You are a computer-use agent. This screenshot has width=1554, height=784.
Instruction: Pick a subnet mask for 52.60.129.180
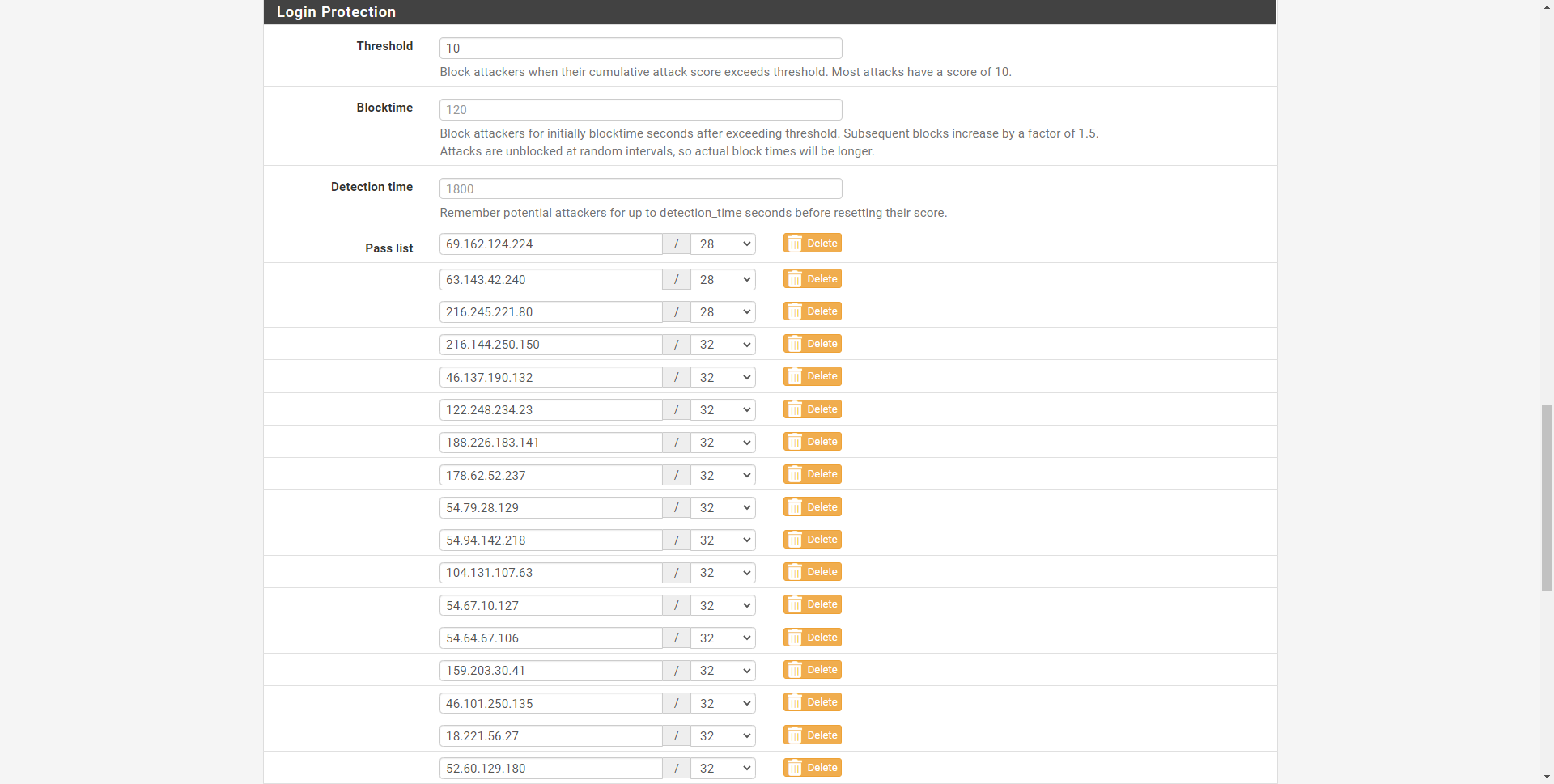(723, 769)
